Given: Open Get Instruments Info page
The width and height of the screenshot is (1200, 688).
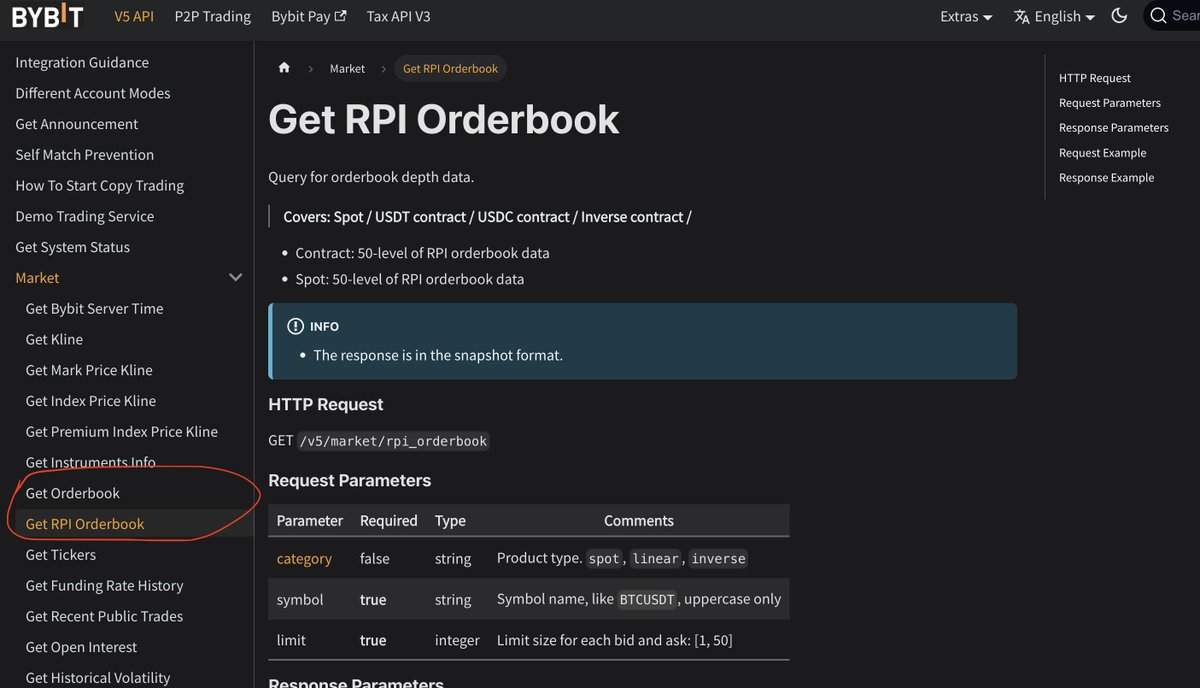Looking at the screenshot, I should pyautogui.click(x=91, y=462).
